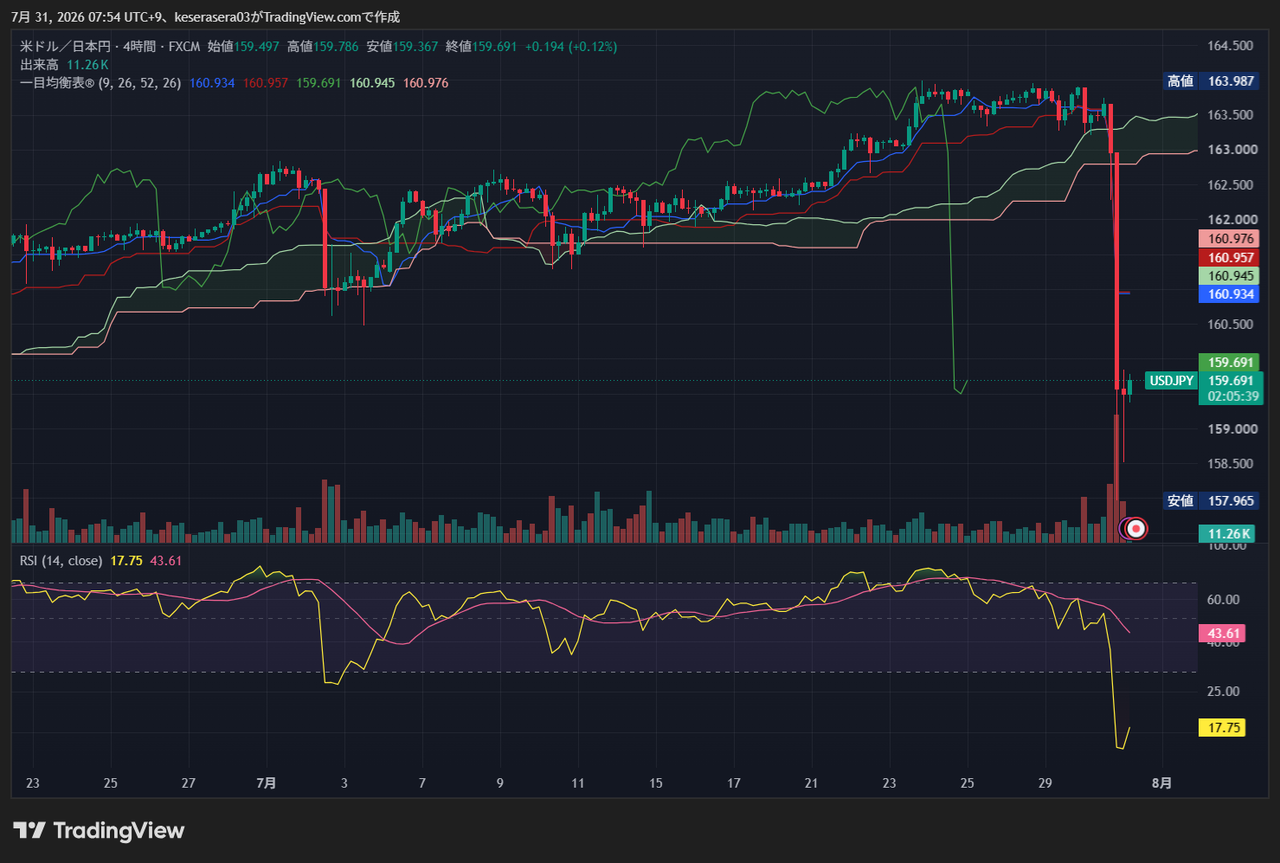Click the red 160.957 value in Ichimoku legend
The width and height of the screenshot is (1280, 863).
coord(266,82)
